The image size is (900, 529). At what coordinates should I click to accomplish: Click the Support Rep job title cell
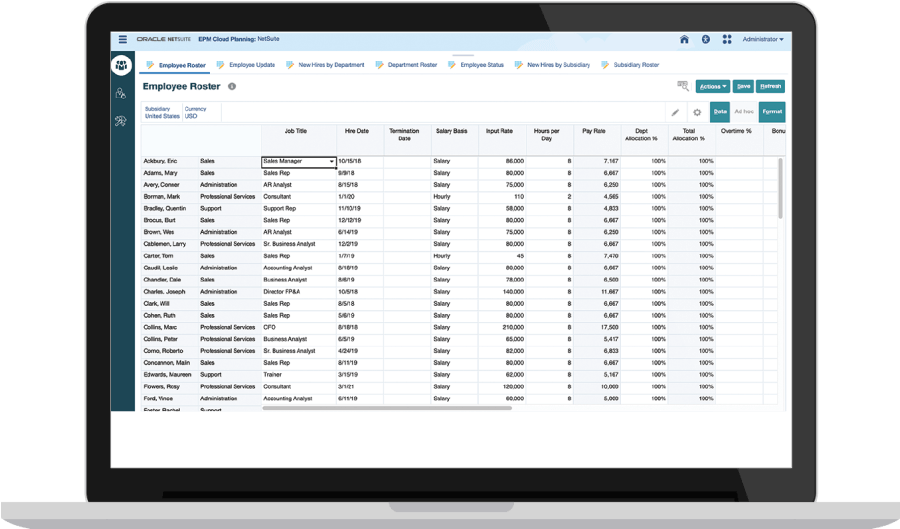[299, 209]
